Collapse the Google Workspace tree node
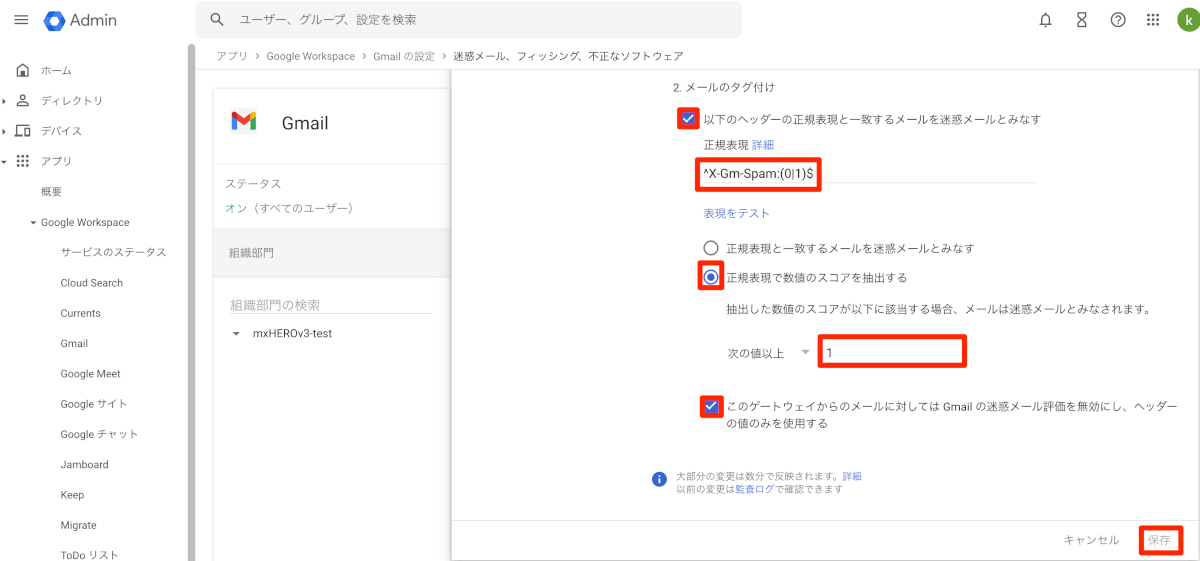 tap(33, 222)
